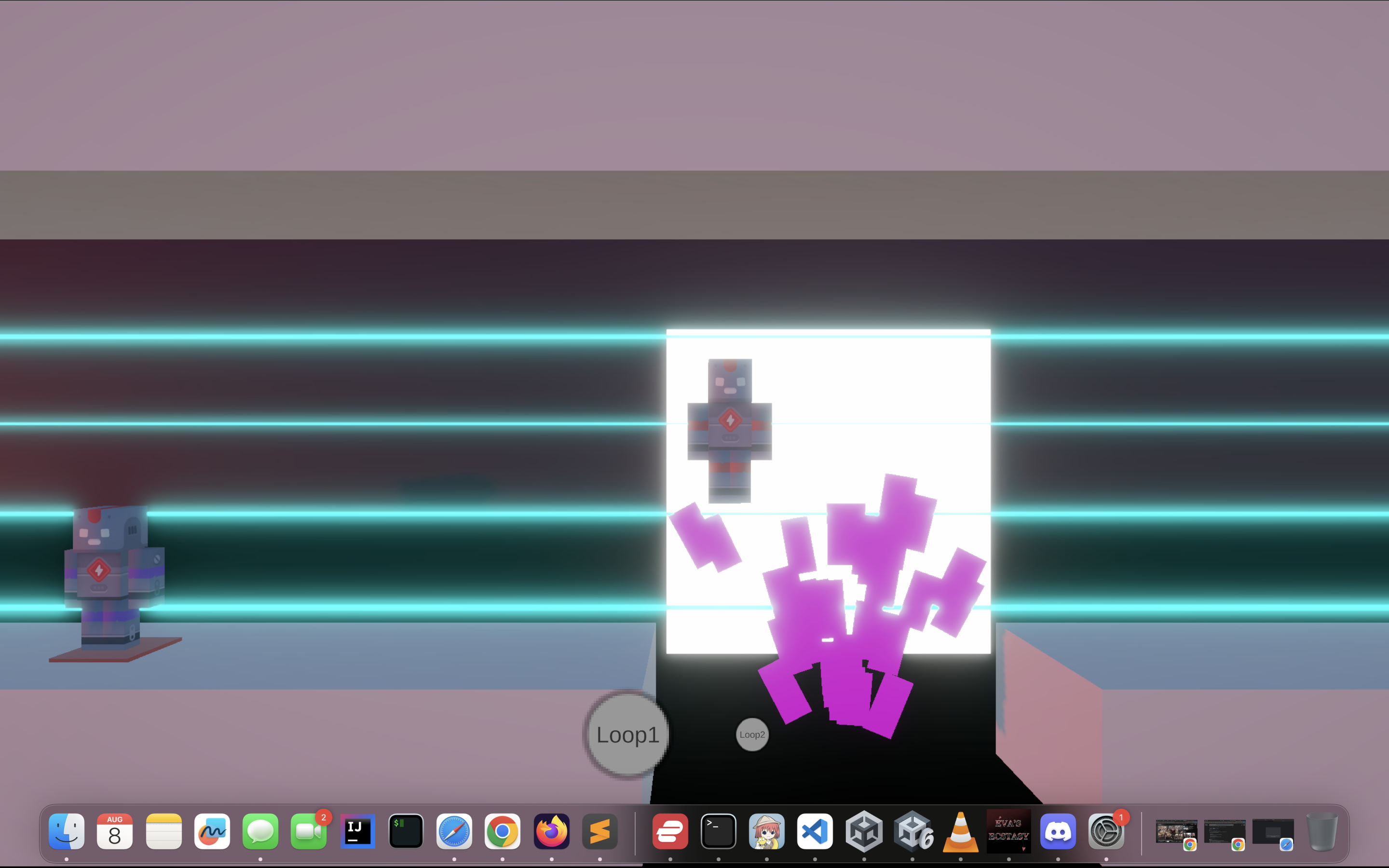Screen dimensions: 1389x868
Task: Open Finder from the dock
Action: pyautogui.click(x=67, y=831)
